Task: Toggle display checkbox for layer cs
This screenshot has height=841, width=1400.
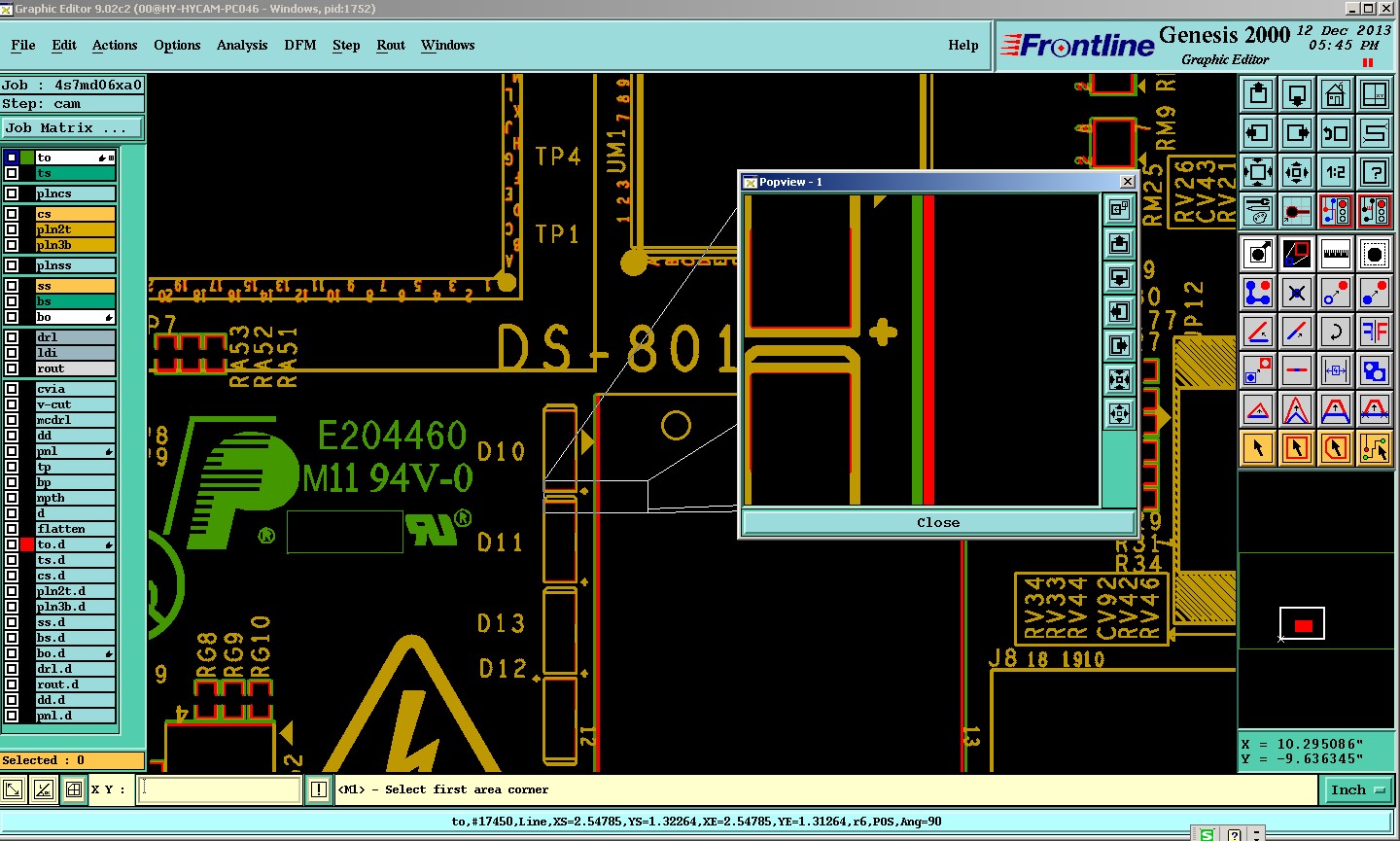Action: click(x=12, y=214)
